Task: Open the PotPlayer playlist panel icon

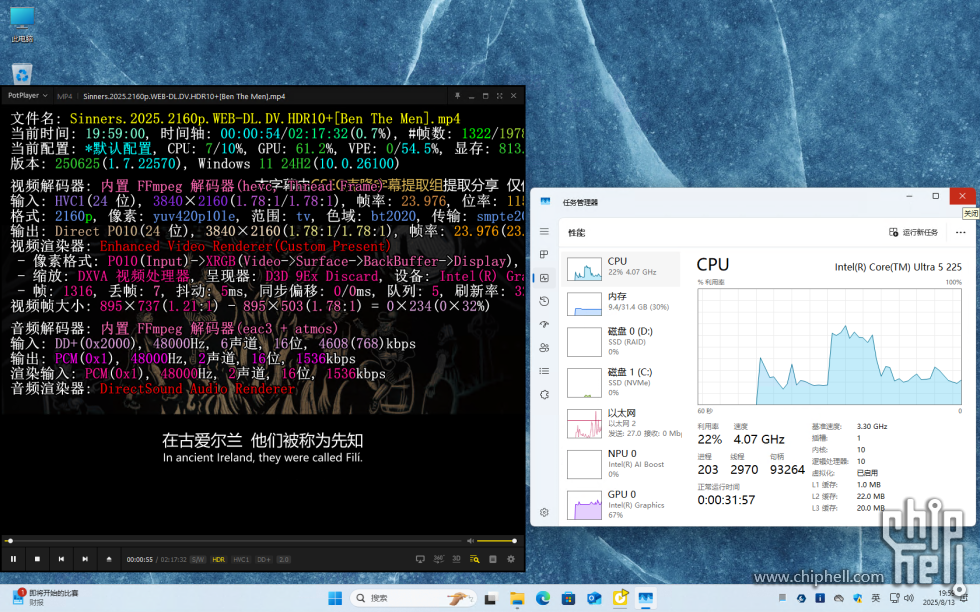Action: [474, 559]
